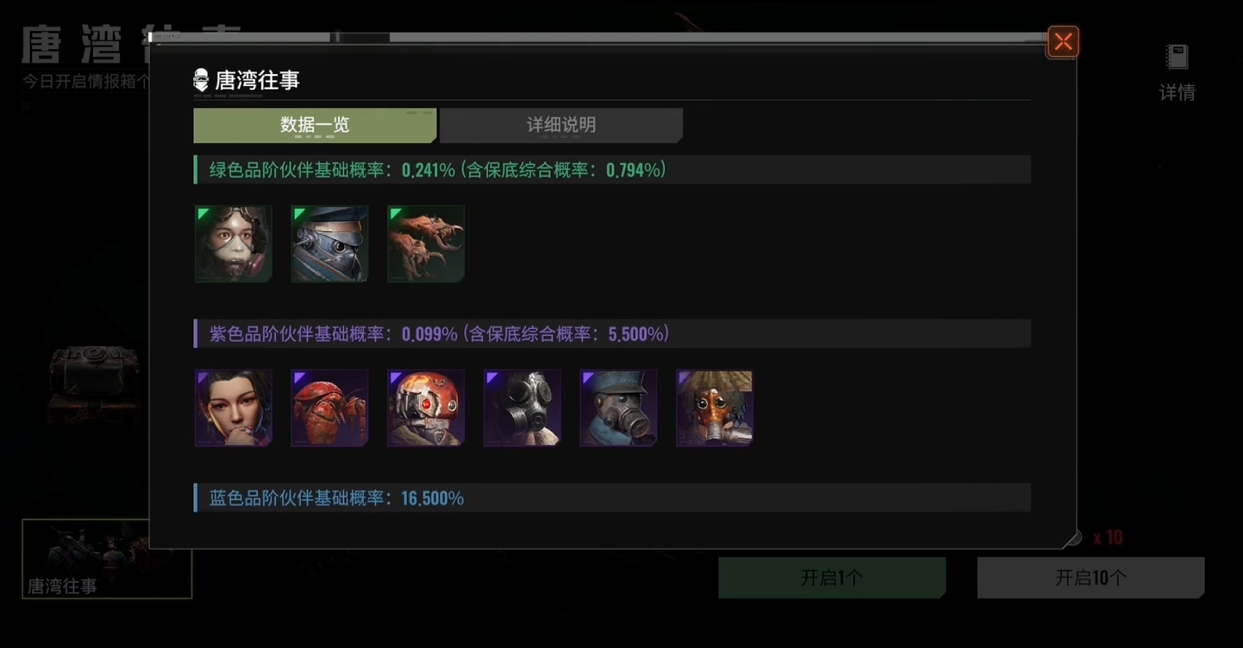This screenshot has height=648, width=1243.
Task: Click the purple-tier probability header bar
Action: [x=612, y=334]
